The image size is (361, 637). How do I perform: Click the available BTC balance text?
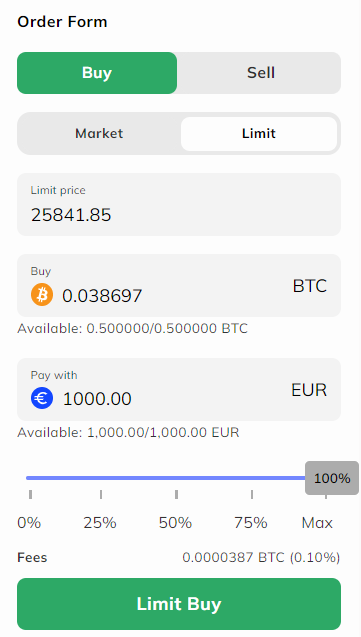point(132,328)
